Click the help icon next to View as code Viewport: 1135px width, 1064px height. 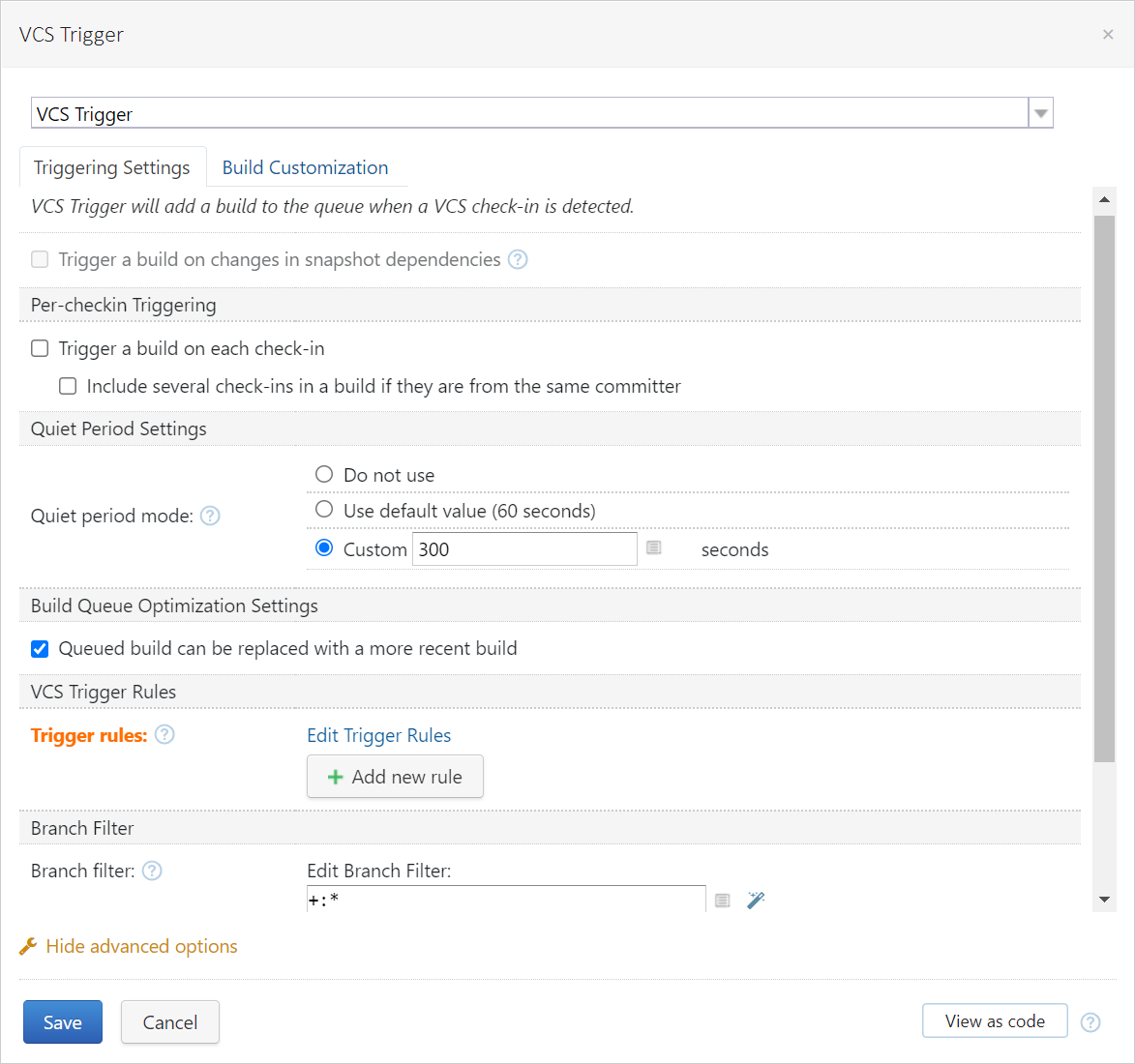click(1090, 1020)
